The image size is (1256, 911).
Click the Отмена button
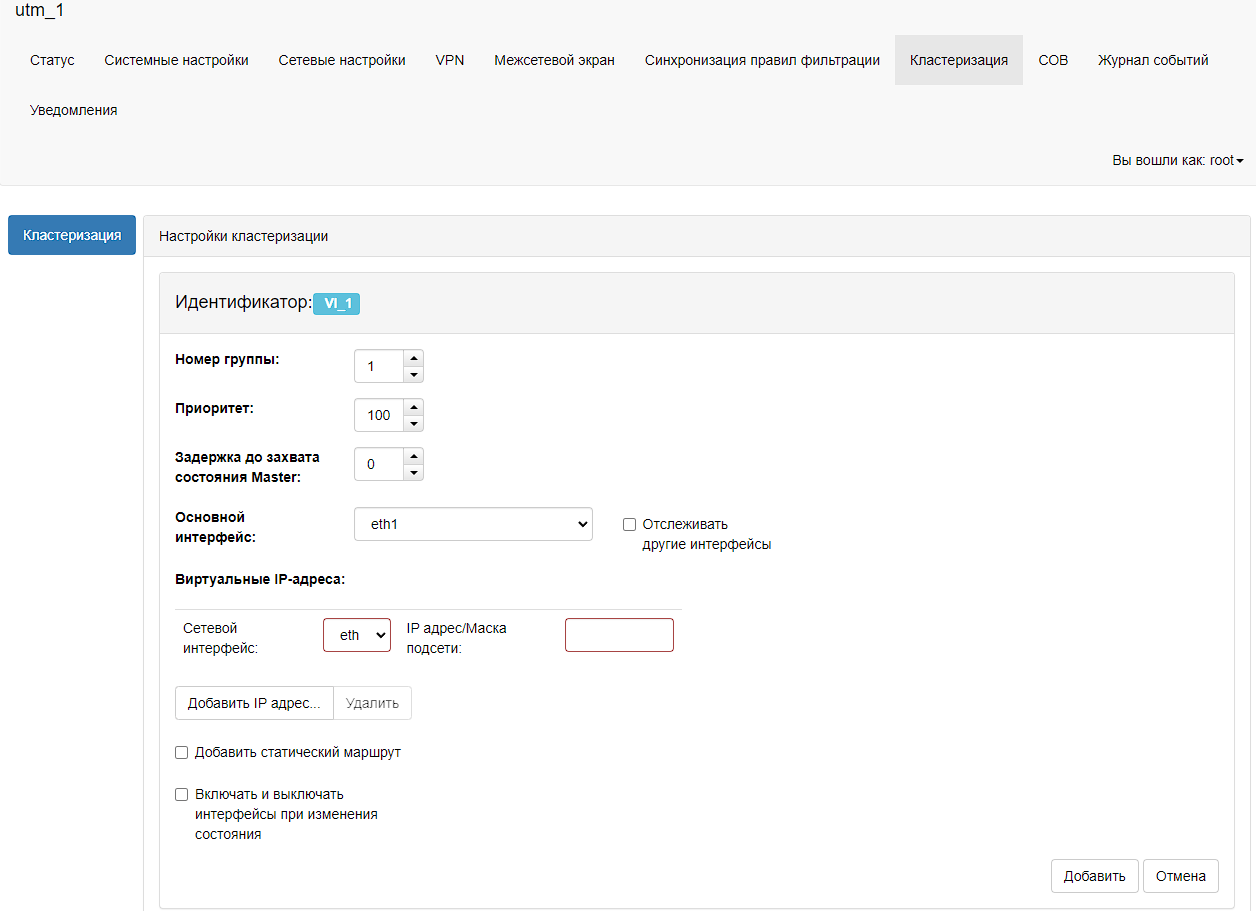click(1180, 876)
